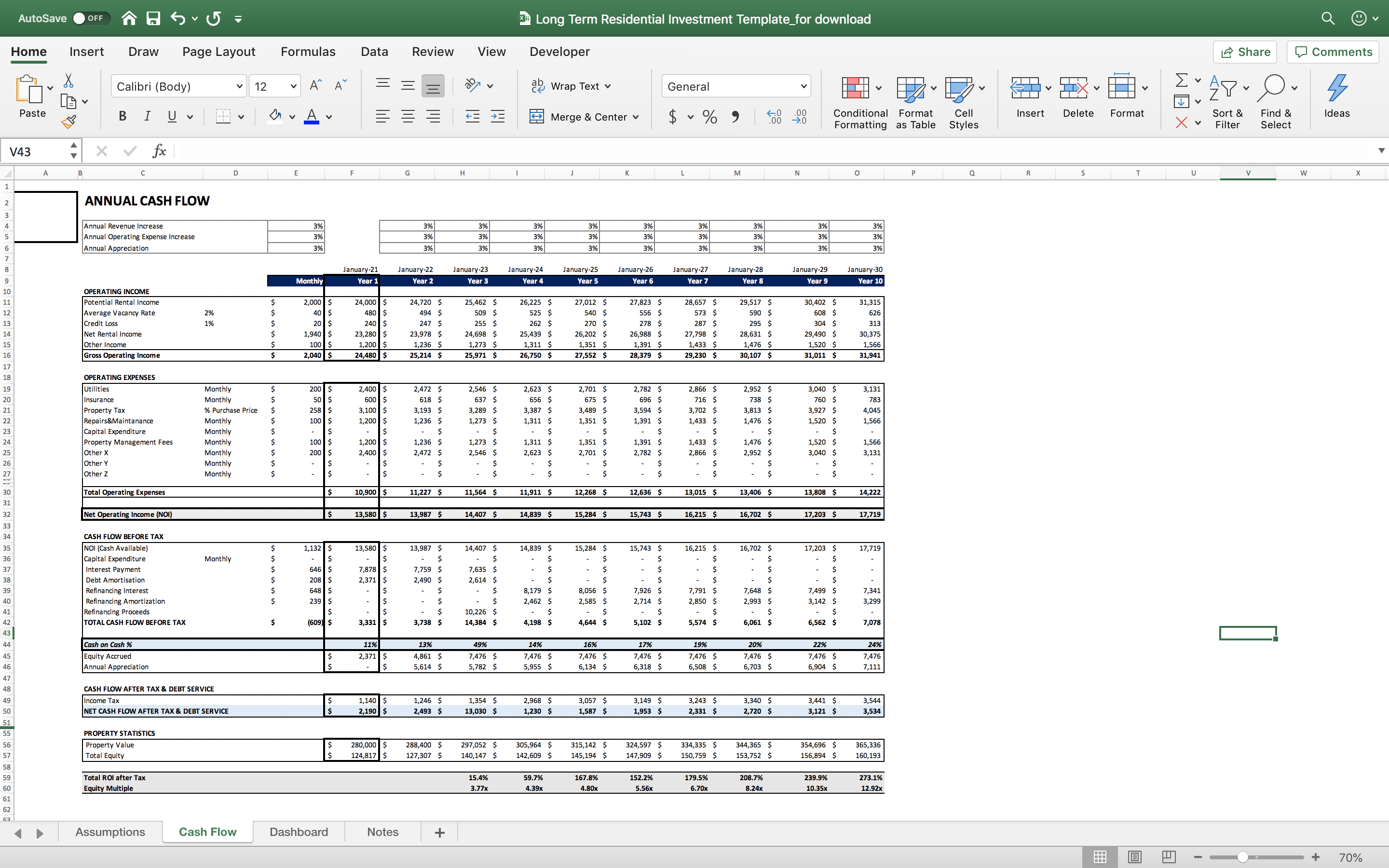
Task: Toggle Align Right
Action: click(x=434, y=117)
